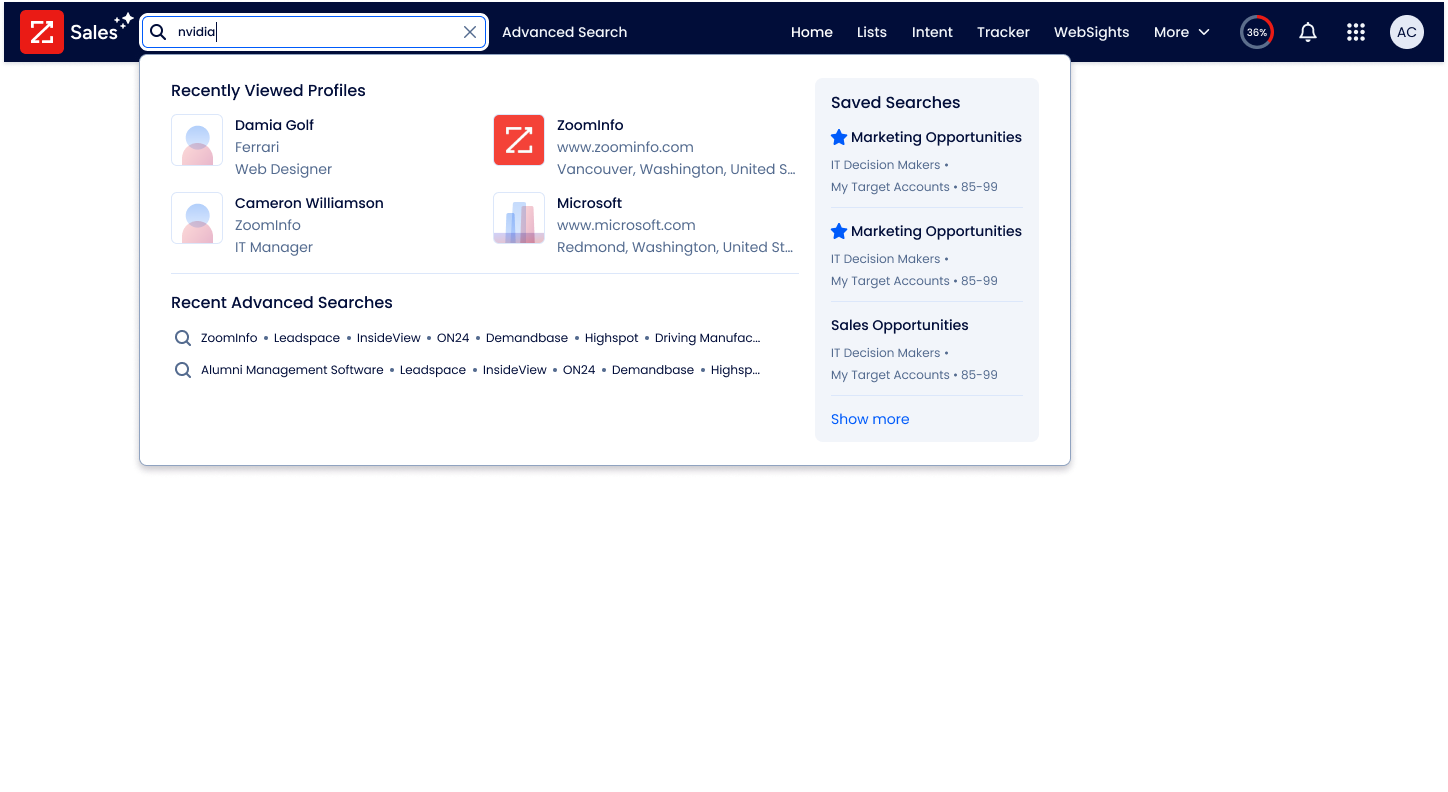Go to the Home tab
The height and width of the screenshot is (792, 1448).
click(812, 32)
